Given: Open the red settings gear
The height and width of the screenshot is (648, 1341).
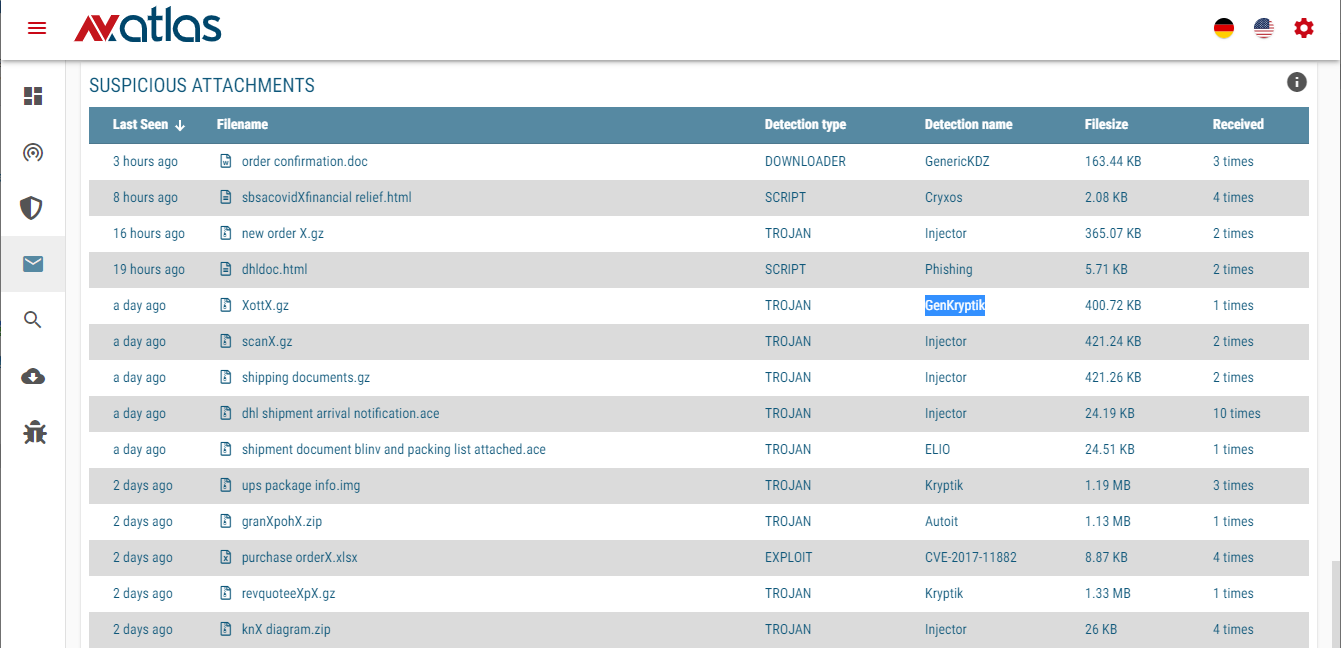Looking at the screenshot, I should pyautogui.click(x=1304, y=28).
